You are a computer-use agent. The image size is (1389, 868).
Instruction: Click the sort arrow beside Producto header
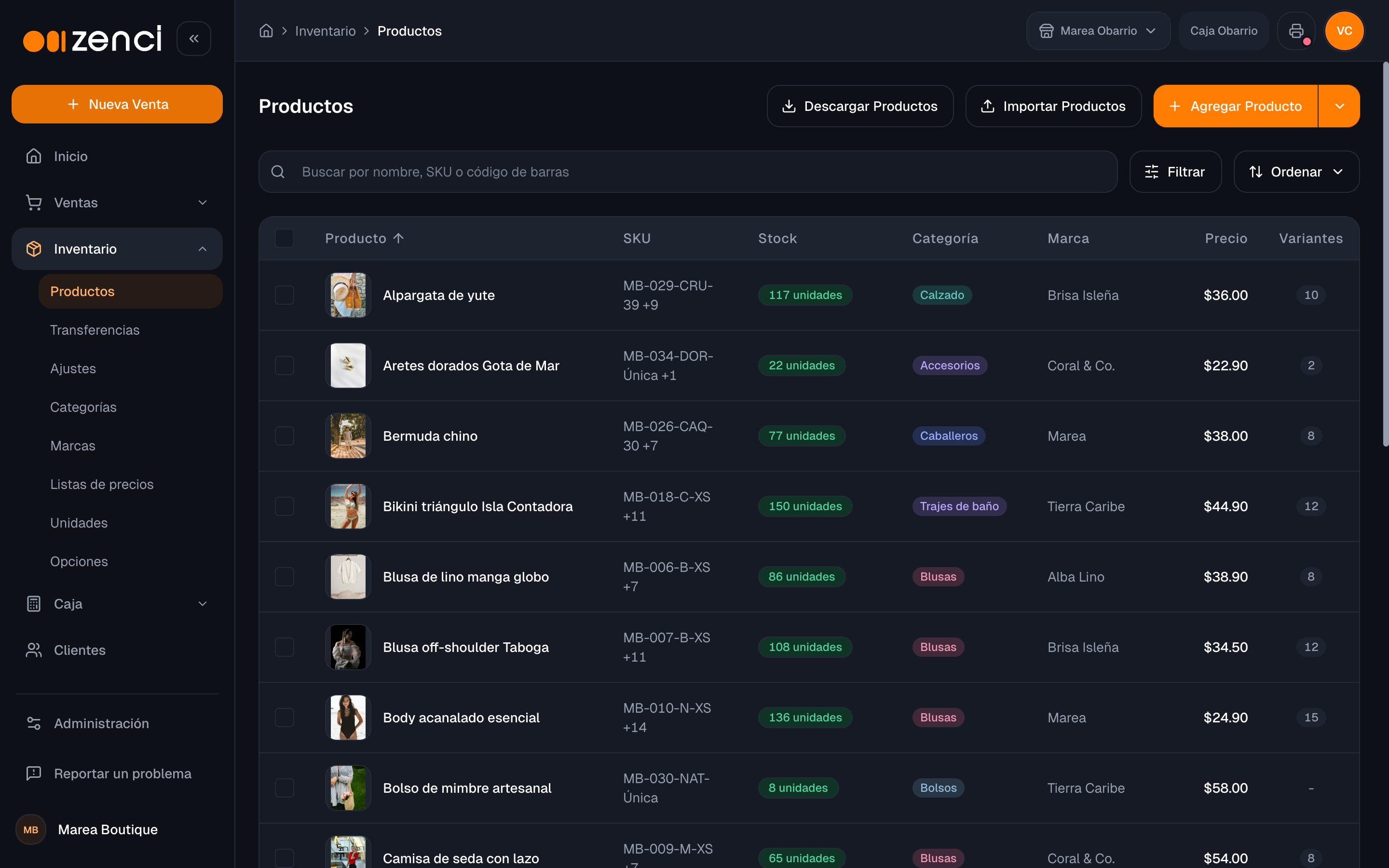click(x=398, y=238)
